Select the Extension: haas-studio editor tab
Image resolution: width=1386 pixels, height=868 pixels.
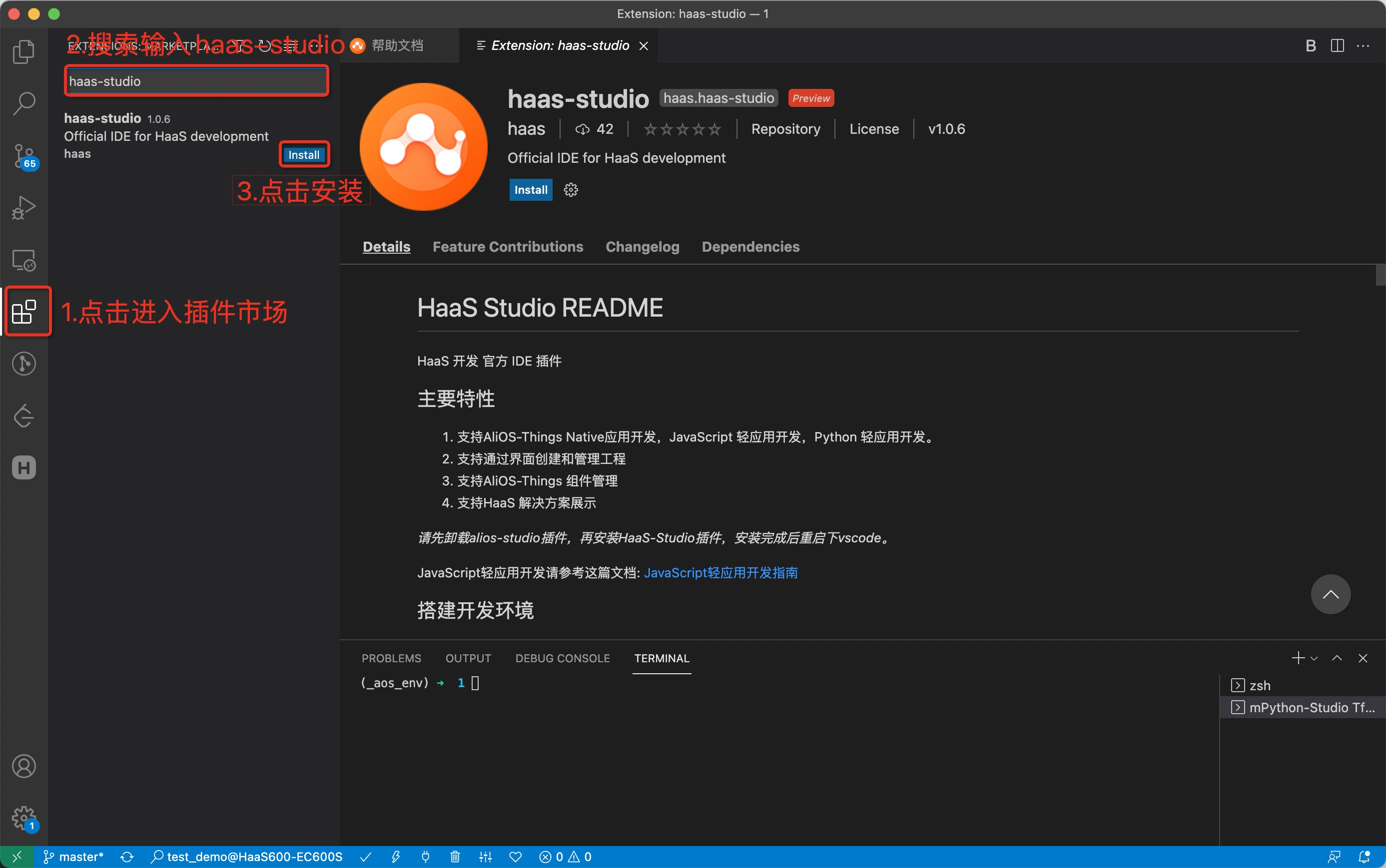pos(560,45)
